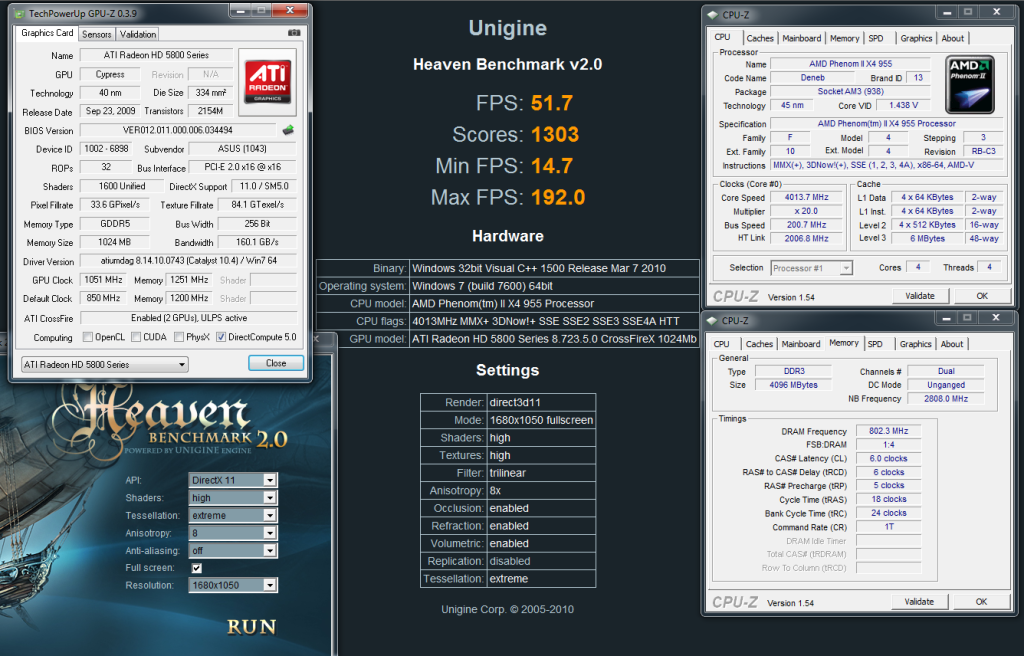Select the Graphics Card tab in GPU-Z
This screenshot has height=656, width=1024.
(47, 33)
